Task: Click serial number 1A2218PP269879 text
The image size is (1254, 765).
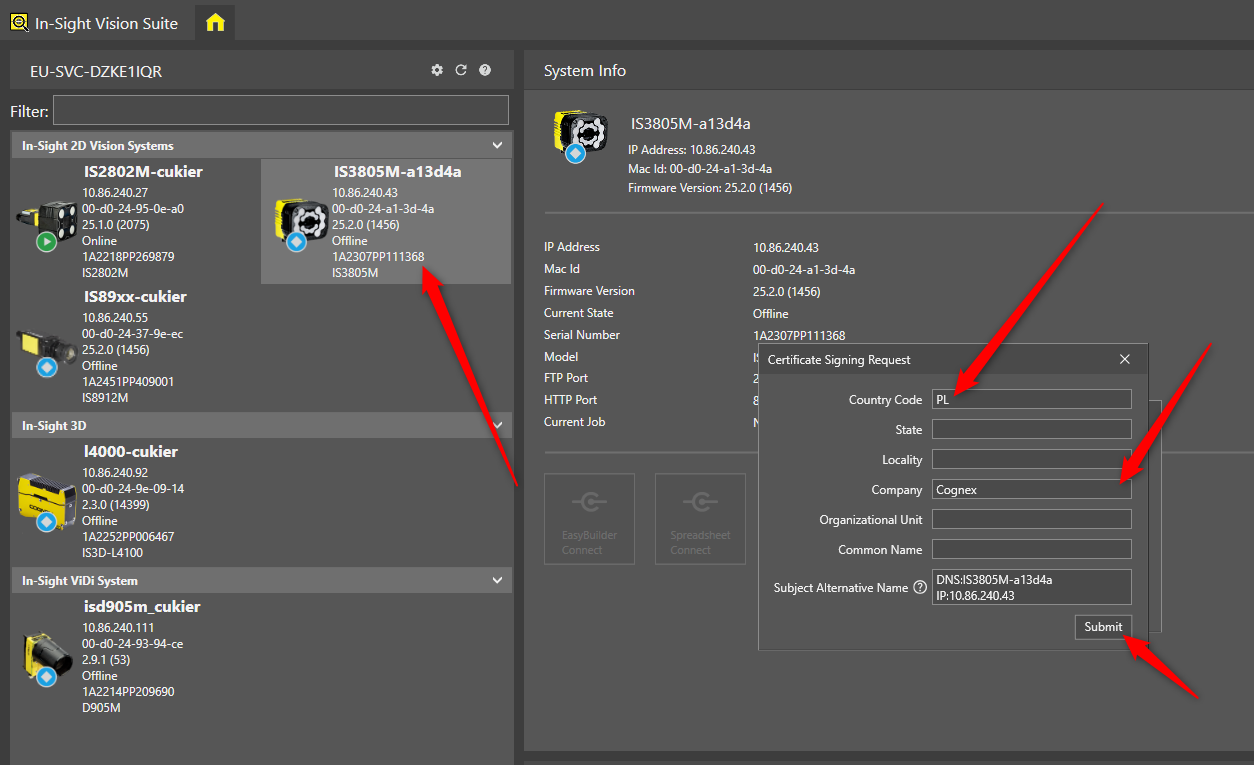Action: 128,257
